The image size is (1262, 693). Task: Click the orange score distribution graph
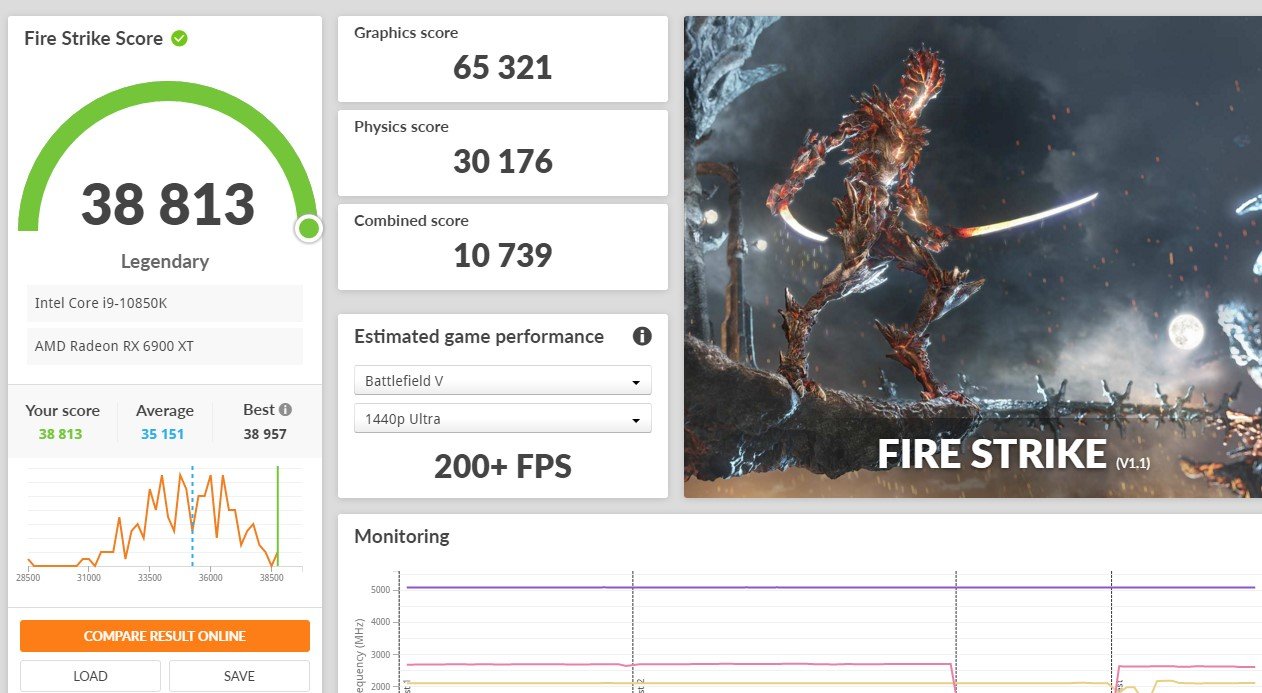click(153, 518)
